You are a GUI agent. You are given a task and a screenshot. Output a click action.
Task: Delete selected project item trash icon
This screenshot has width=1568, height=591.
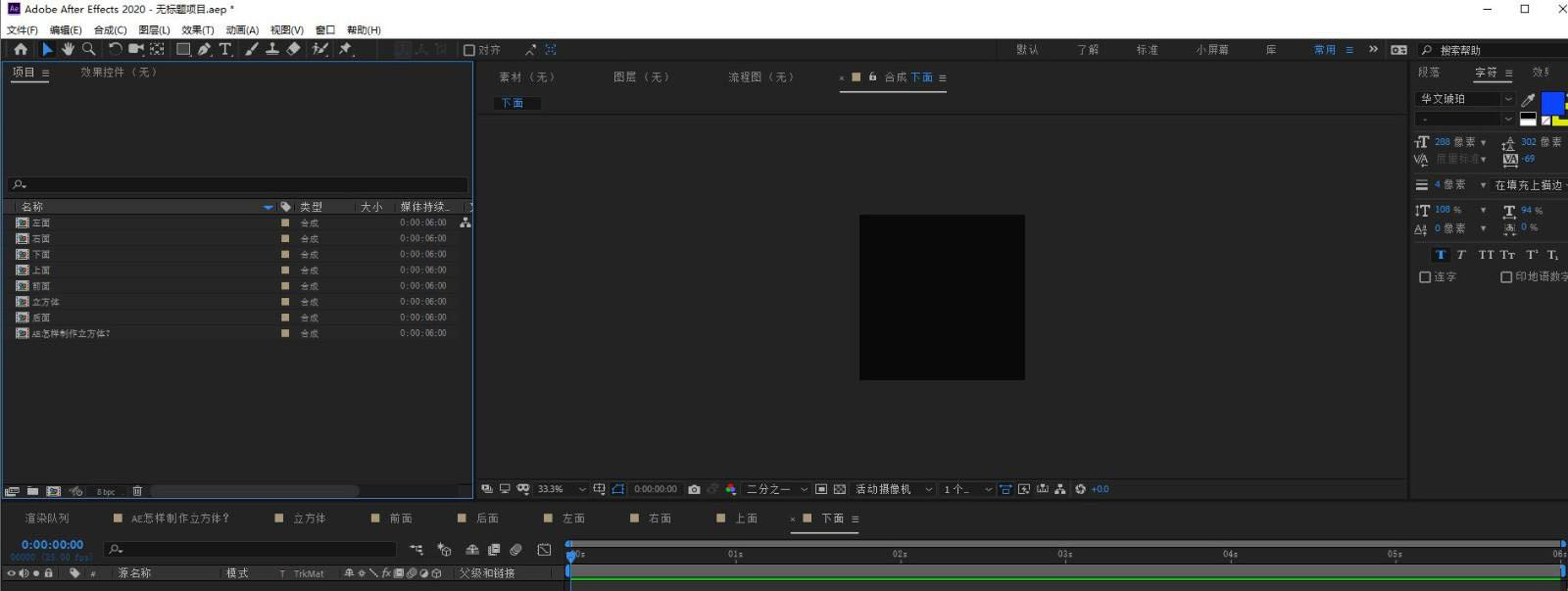click(137, 491)
